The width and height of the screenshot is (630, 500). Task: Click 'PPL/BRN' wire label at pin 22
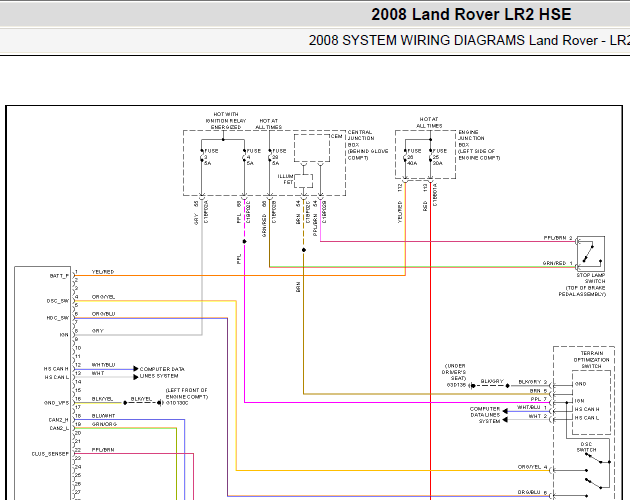click(103, 450)
